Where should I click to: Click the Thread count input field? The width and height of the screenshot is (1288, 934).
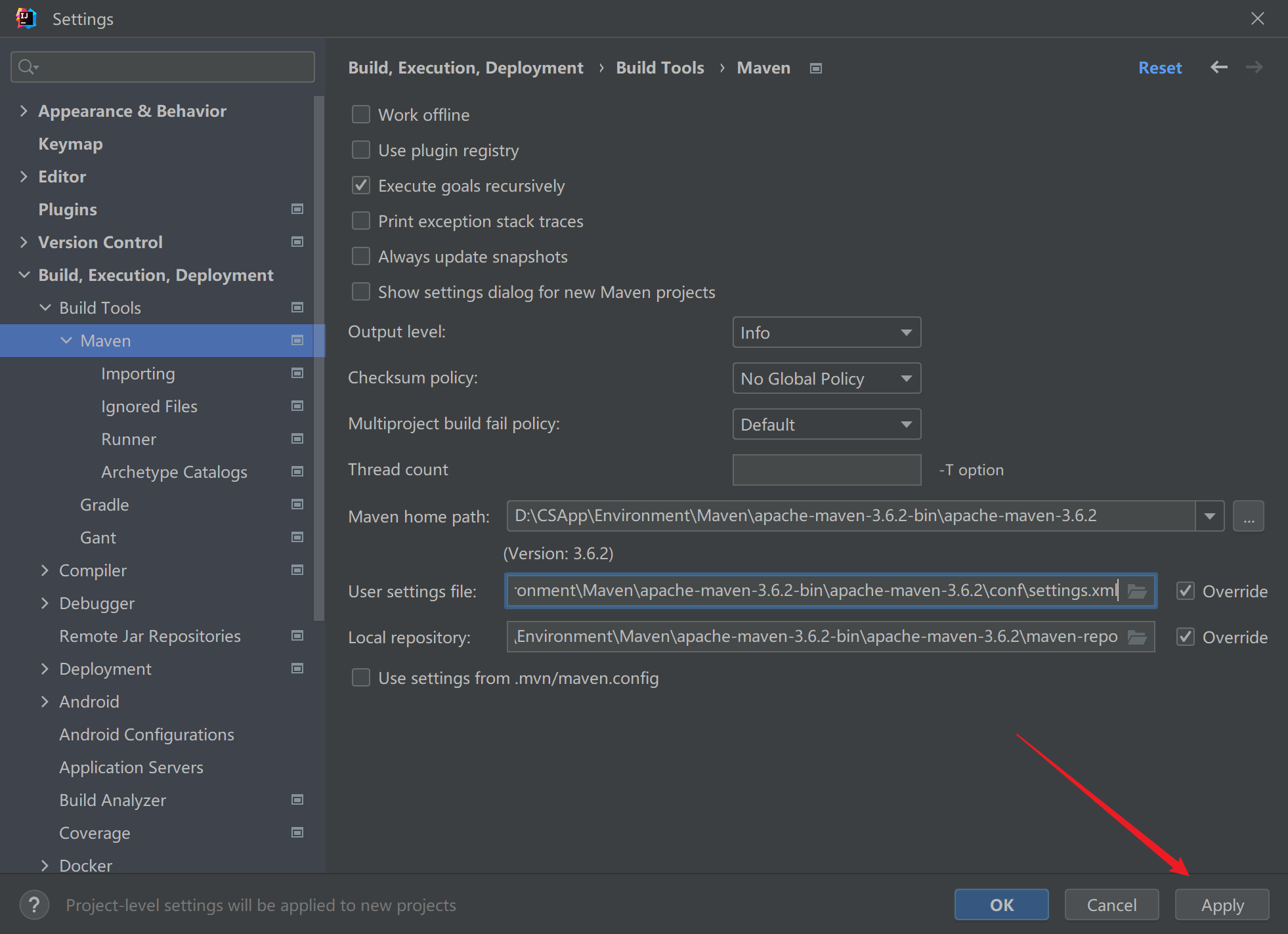click(x=826, y=470)
